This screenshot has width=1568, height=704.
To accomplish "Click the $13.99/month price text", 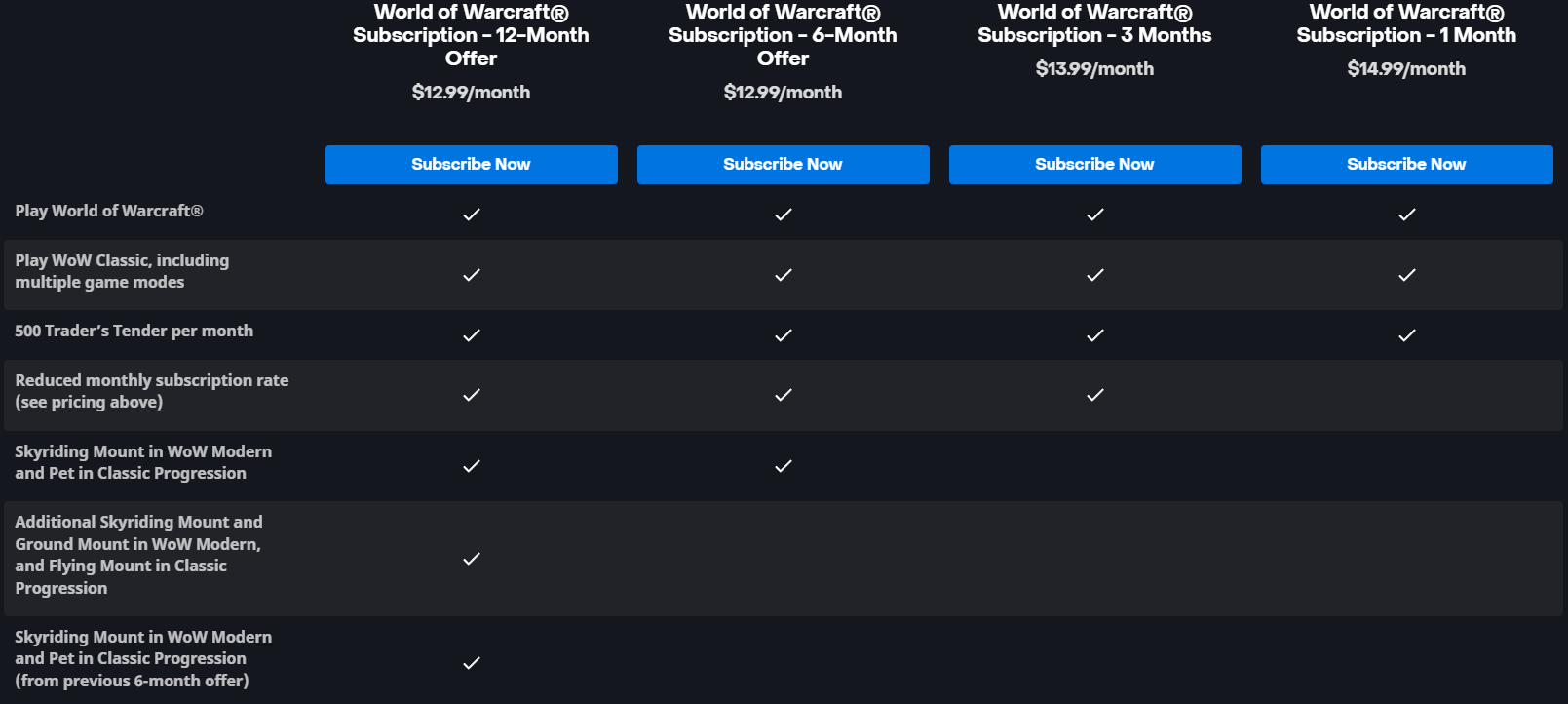I will pyautogui.click(x=1094, y=69).
